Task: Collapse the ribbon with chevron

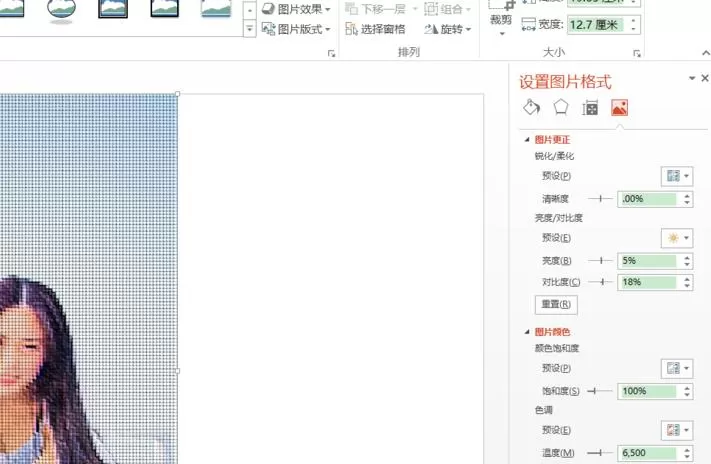Action: [x=706, y=53]
